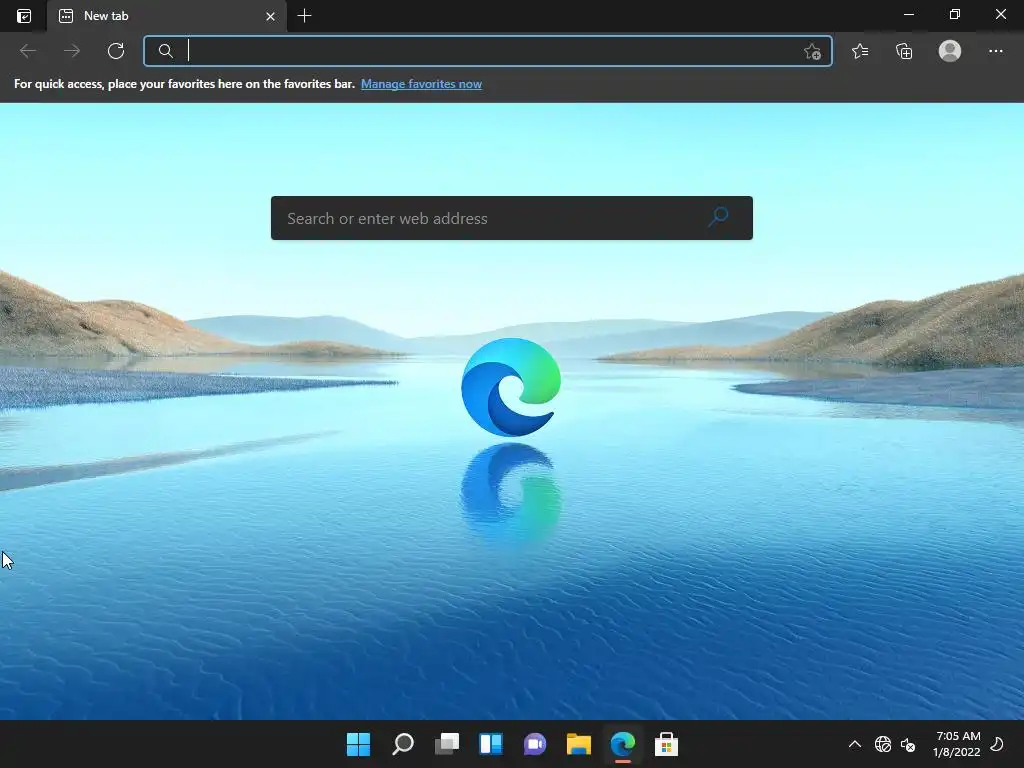Click the blue search icon in page search box

pyautogui.click(x=718, y=217)
